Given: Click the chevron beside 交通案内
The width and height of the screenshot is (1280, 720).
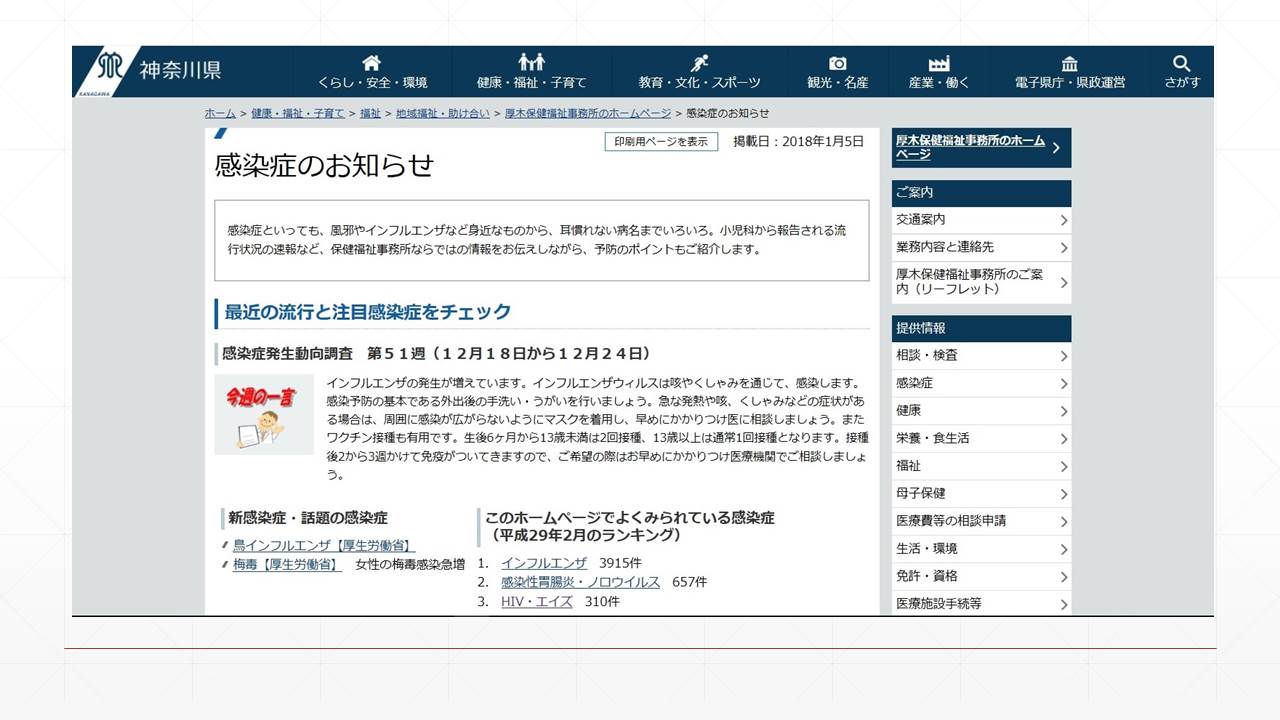Looking at the screenshot, I should coord(1063,220).
